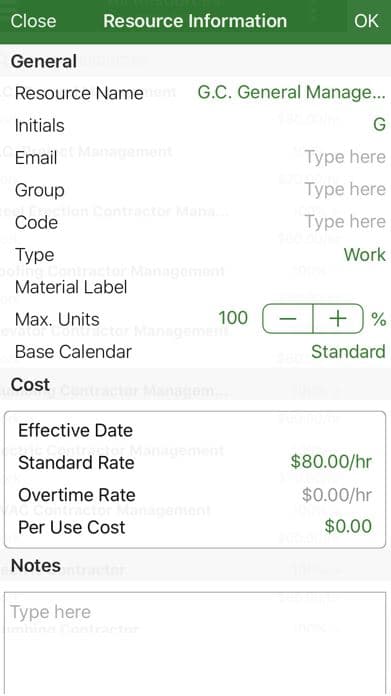
Task: Tap the minus button for Max. Units
Action: (288, 319)
